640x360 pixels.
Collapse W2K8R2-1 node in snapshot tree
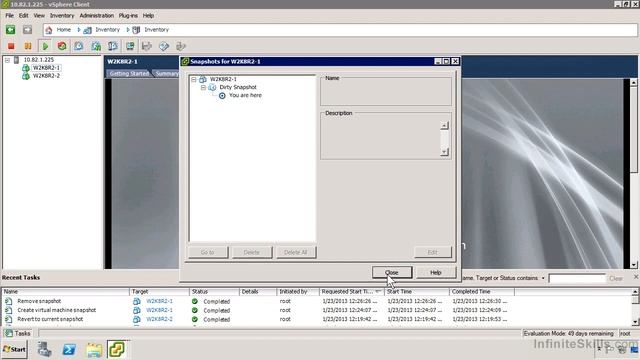tap(194, 79)
